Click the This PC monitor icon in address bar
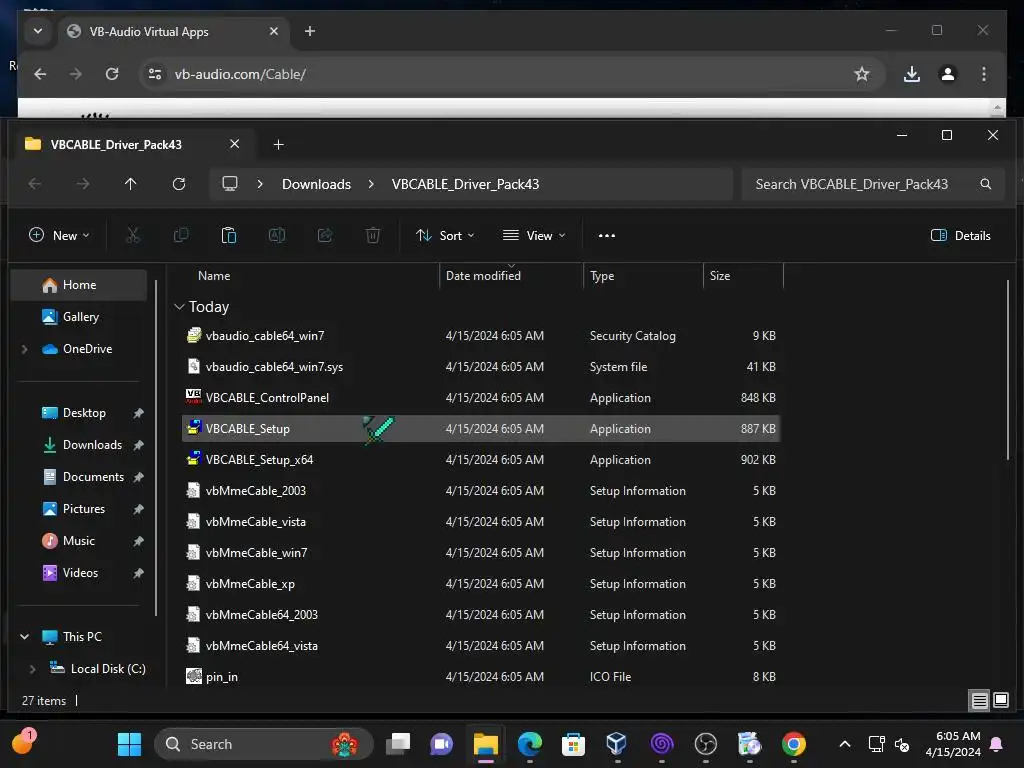Image resolution: width=1024 pixels, height=768 pixels. pyautogui.click(x=230, y=184)
